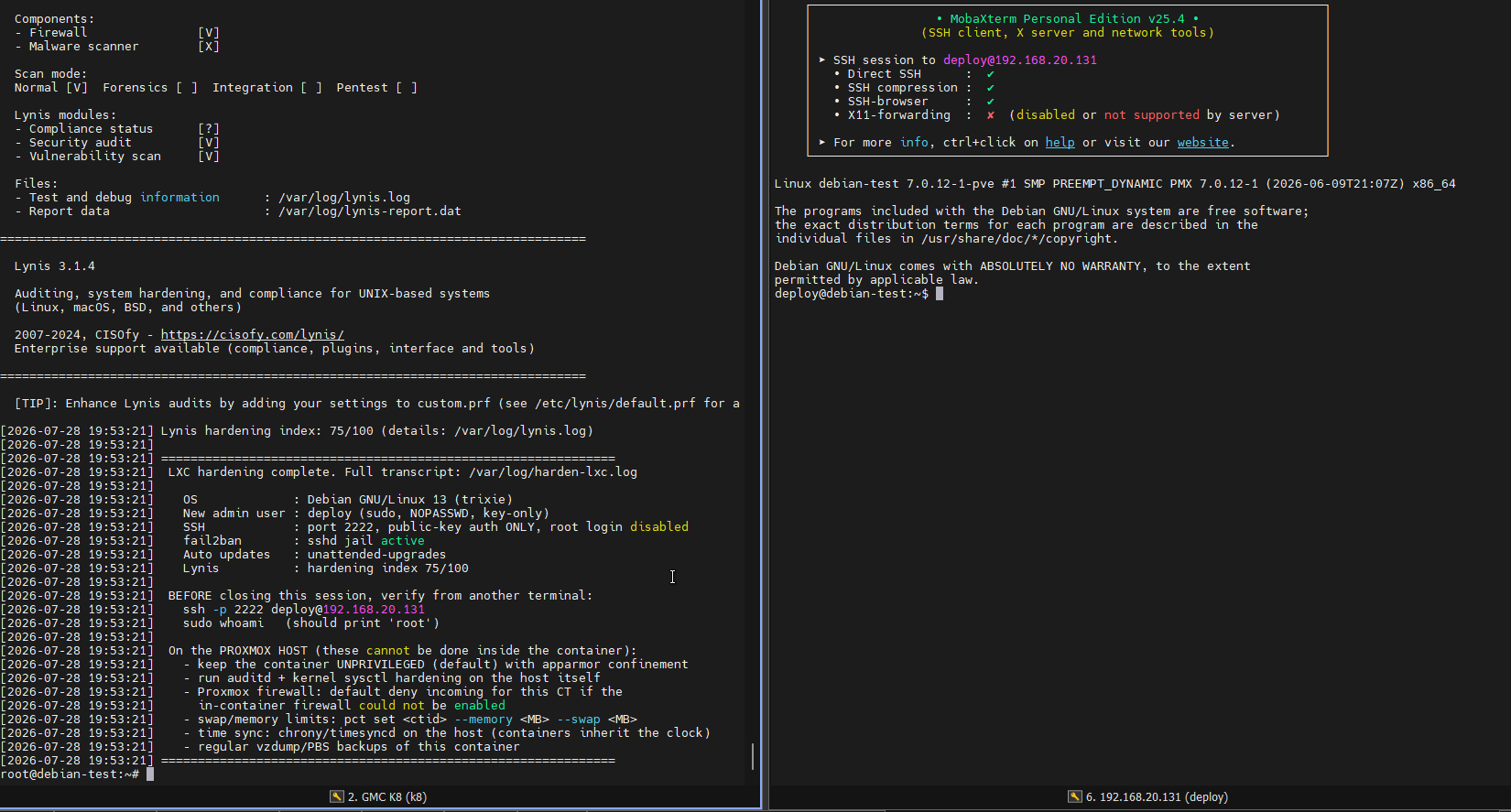The height and width of the screenshot is (812, 1511).
Task: Click '[V]' status beside Firewall
Action: point(209,32)
